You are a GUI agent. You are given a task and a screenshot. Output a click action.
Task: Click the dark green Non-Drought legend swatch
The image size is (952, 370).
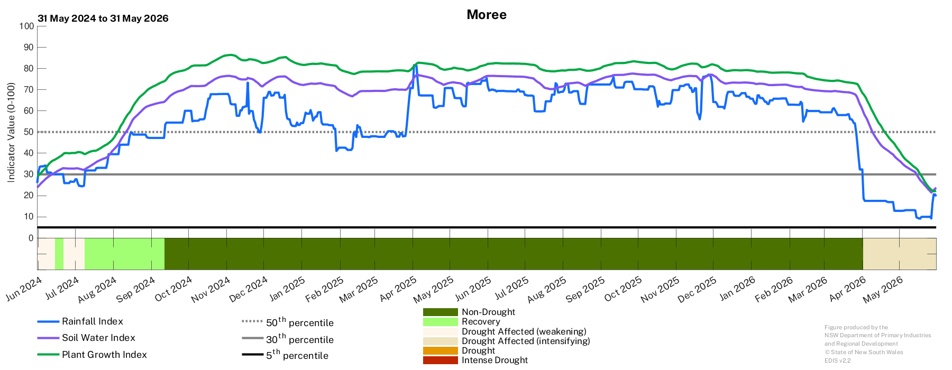[440, 312]
